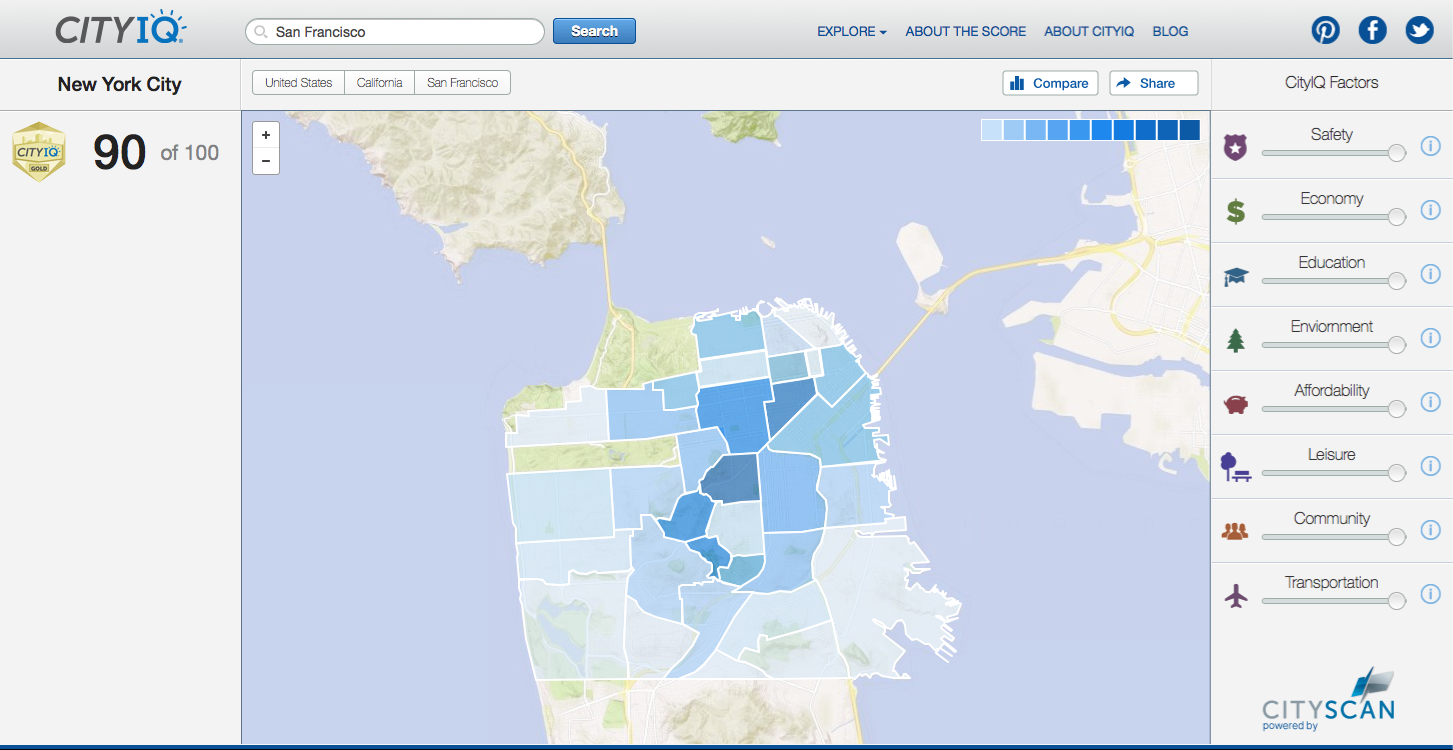The width and height of the screenshot is (1453, 750).
Task: Open the Facebook social icon
Action: click(1373, 31)
